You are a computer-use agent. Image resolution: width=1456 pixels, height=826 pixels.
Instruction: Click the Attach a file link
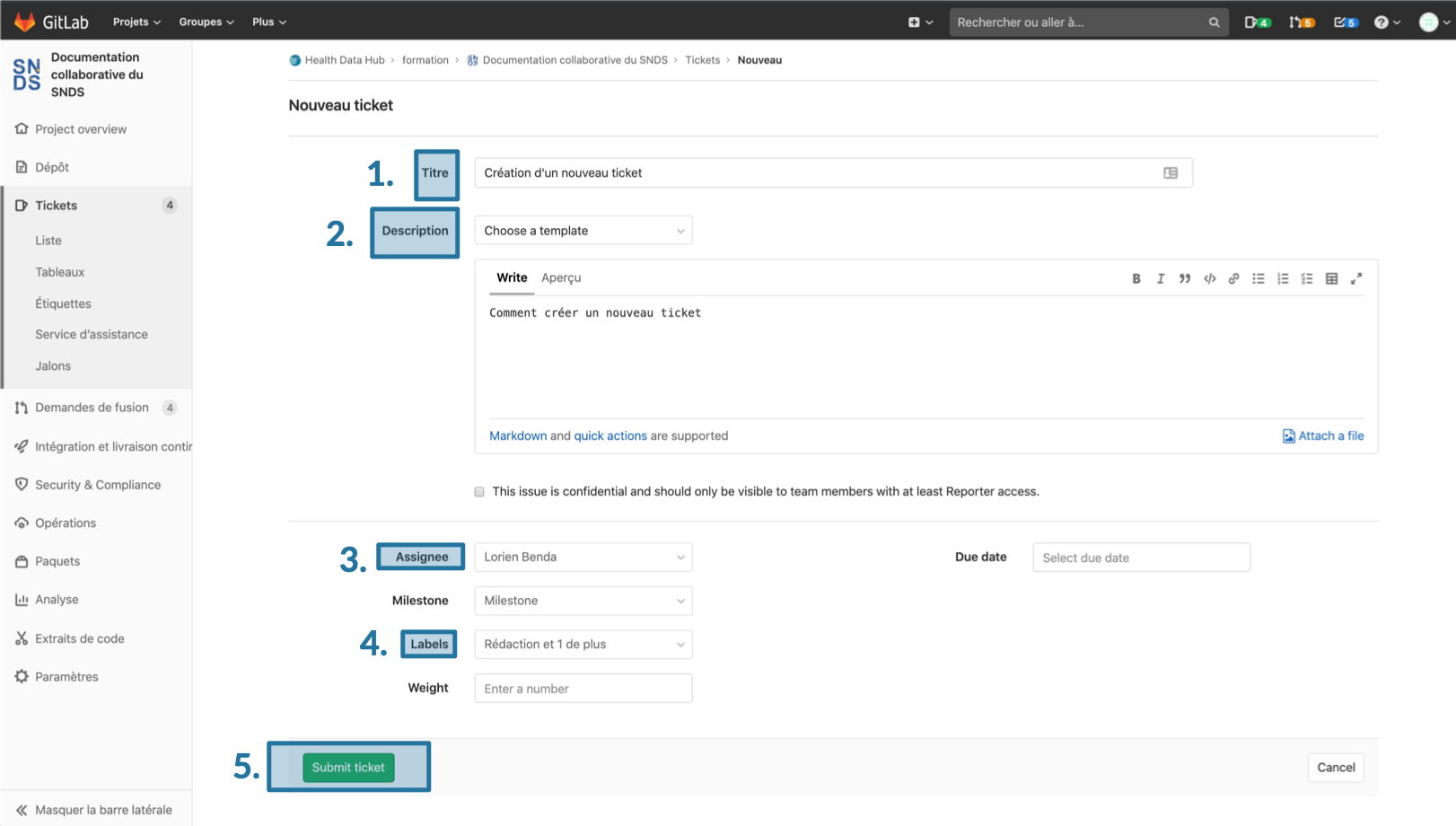[1323, 436]
